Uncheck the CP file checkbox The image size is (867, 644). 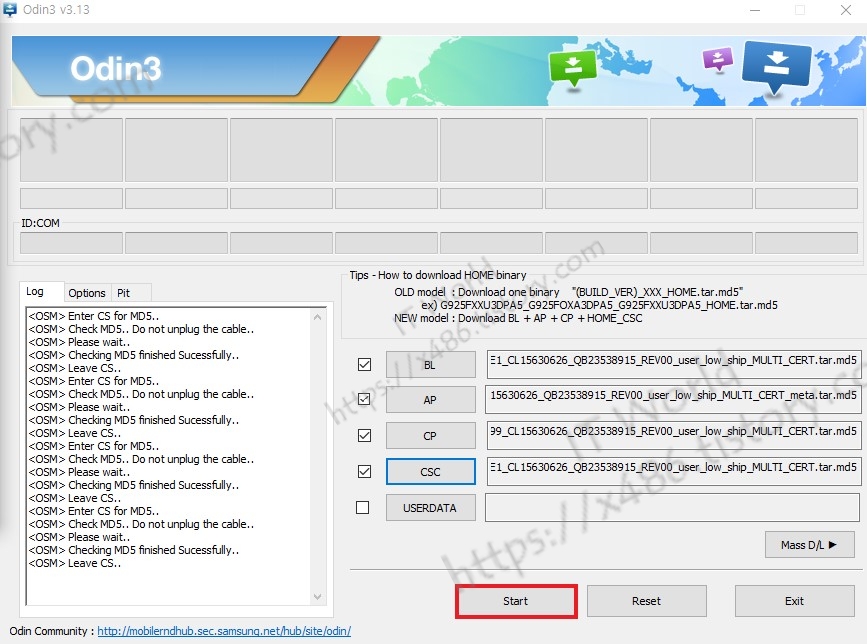point(364,436)
